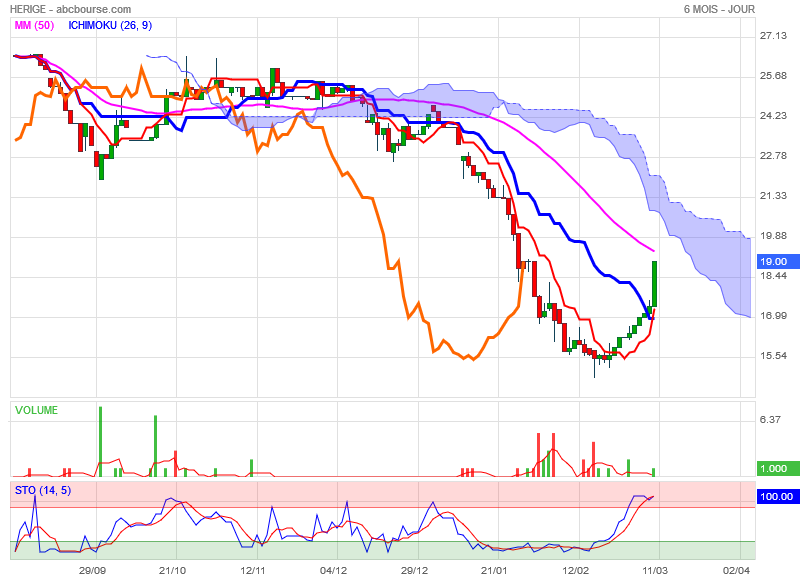Viewport: 800px width, 580px height.
Task: Click the 21/10 date axis label
Action: [x=172, y=570]
